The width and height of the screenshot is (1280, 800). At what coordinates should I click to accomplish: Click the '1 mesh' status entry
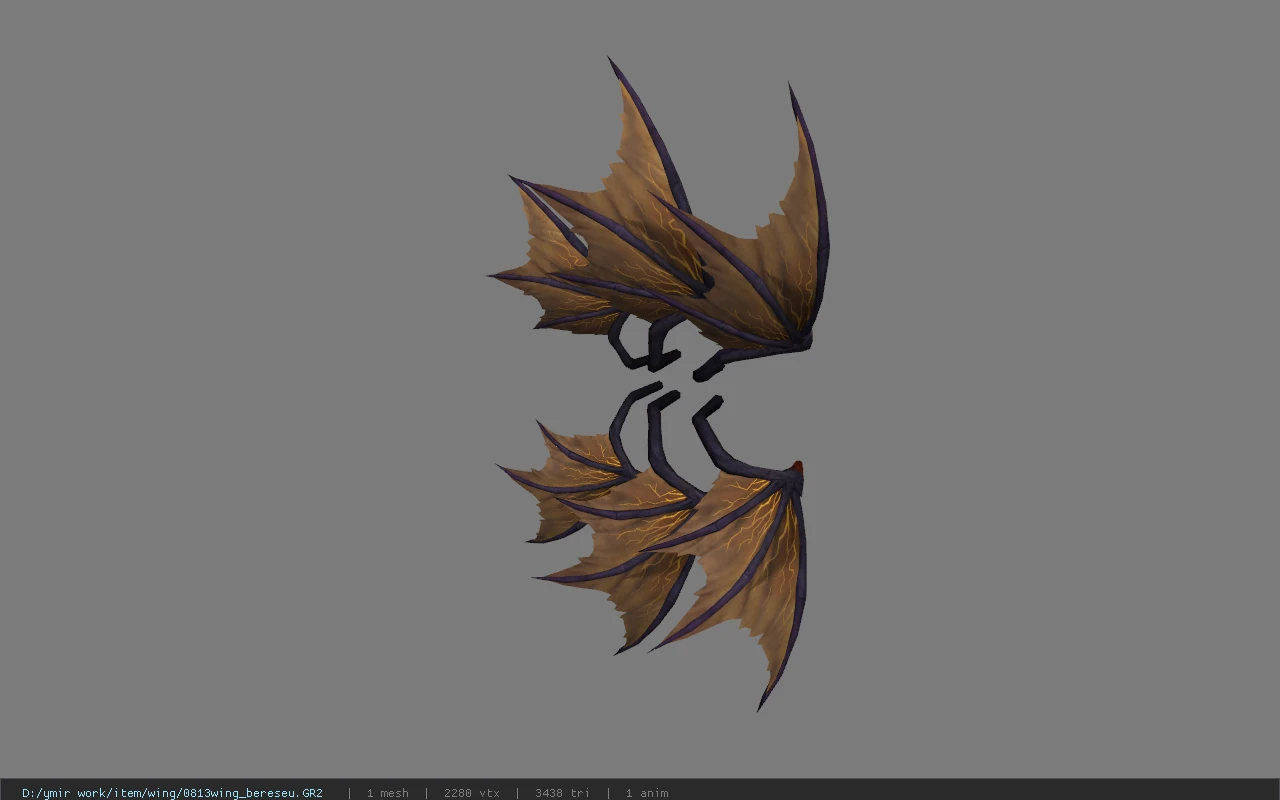[x=387, y=793]
